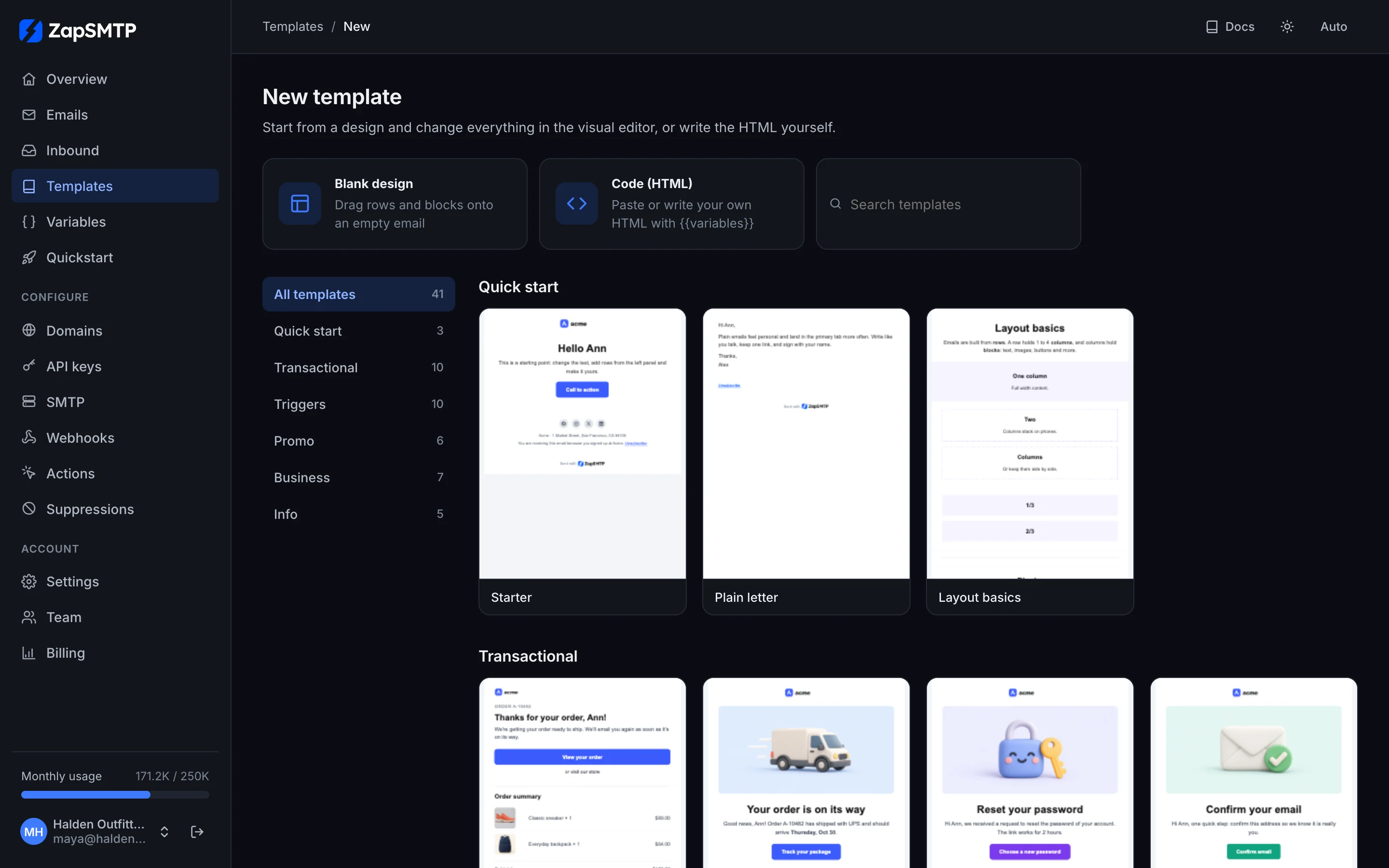Image resolution: width=1389 pixels, height=868 pixels.
Task: Focus the Search templates field
Action: click(948, 204)
